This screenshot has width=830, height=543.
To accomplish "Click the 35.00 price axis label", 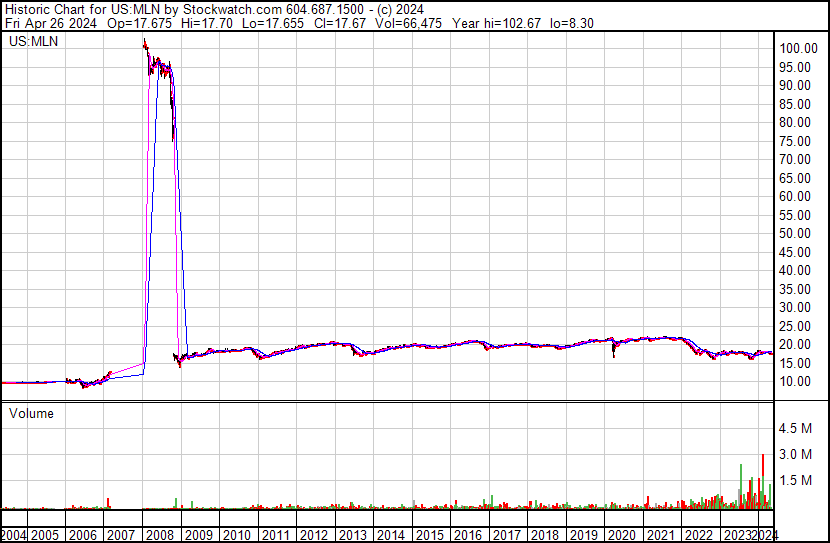I will click(x=795, y=289).
